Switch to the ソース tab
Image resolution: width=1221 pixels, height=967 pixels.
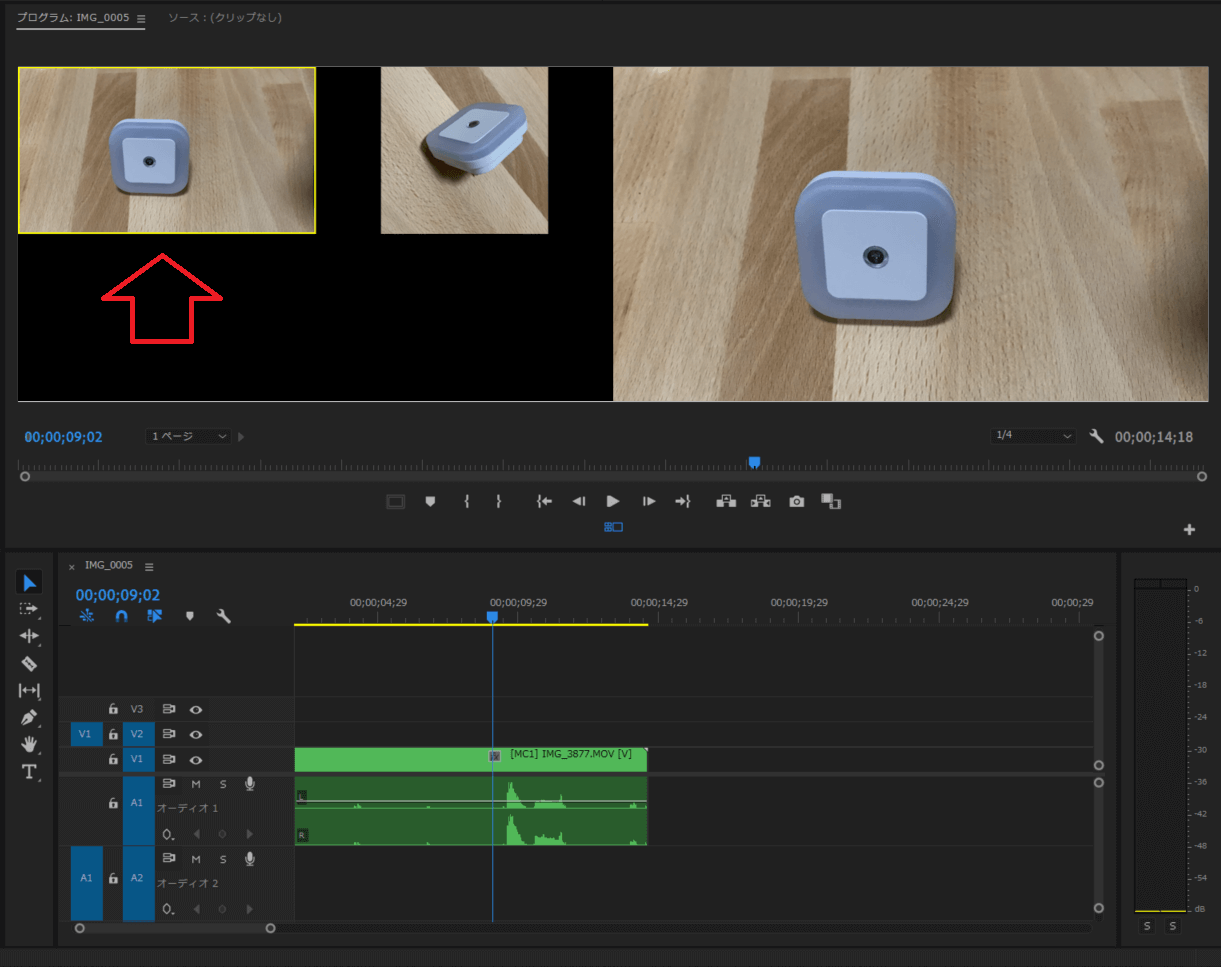click(226, 18)
